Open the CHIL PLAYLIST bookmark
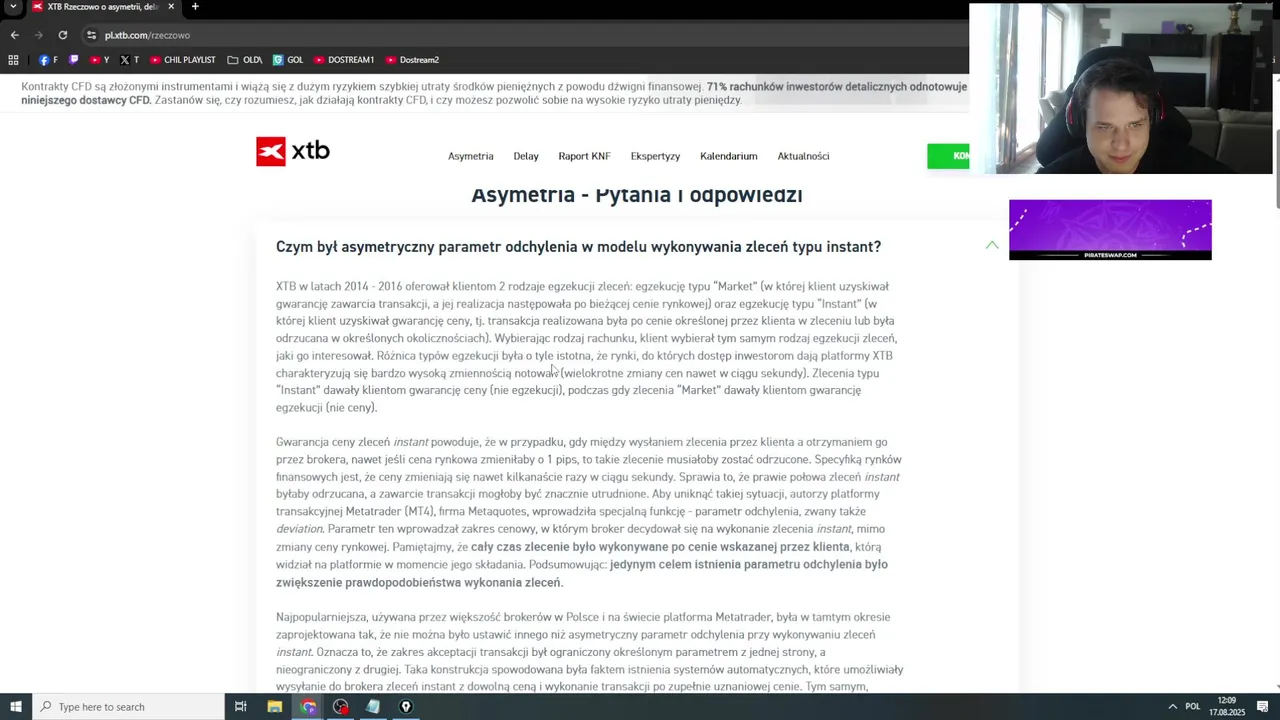The width and height of the screenshot is (1280, 720). pos(183,60)
